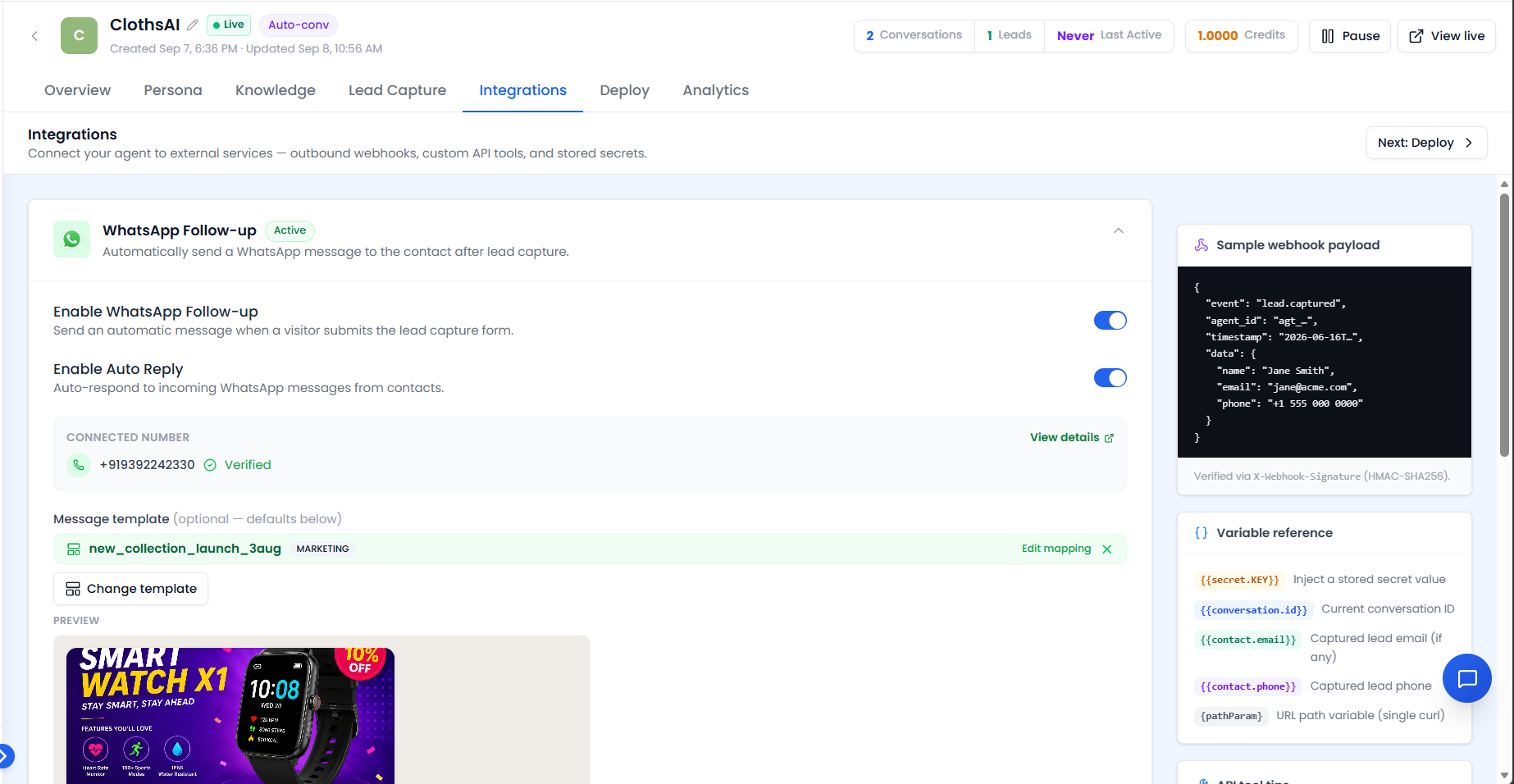The height and width of the screenshot is (784, 1514).
Task: Switch to the Deploy tab
Action: pyautogui.click(x=625, y=90)
